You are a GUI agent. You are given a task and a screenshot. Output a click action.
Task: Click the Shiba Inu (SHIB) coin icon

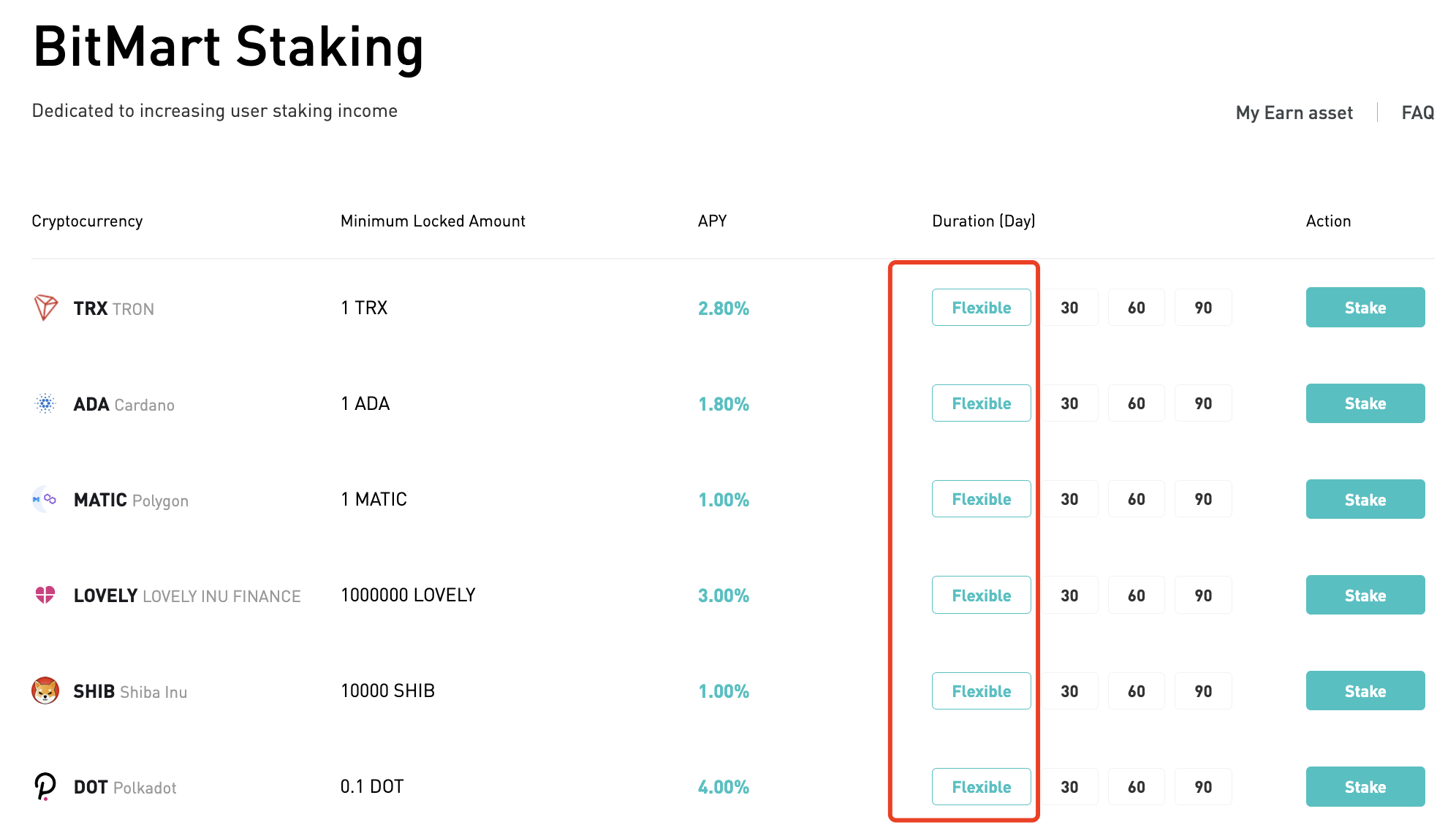coord(45,691)
